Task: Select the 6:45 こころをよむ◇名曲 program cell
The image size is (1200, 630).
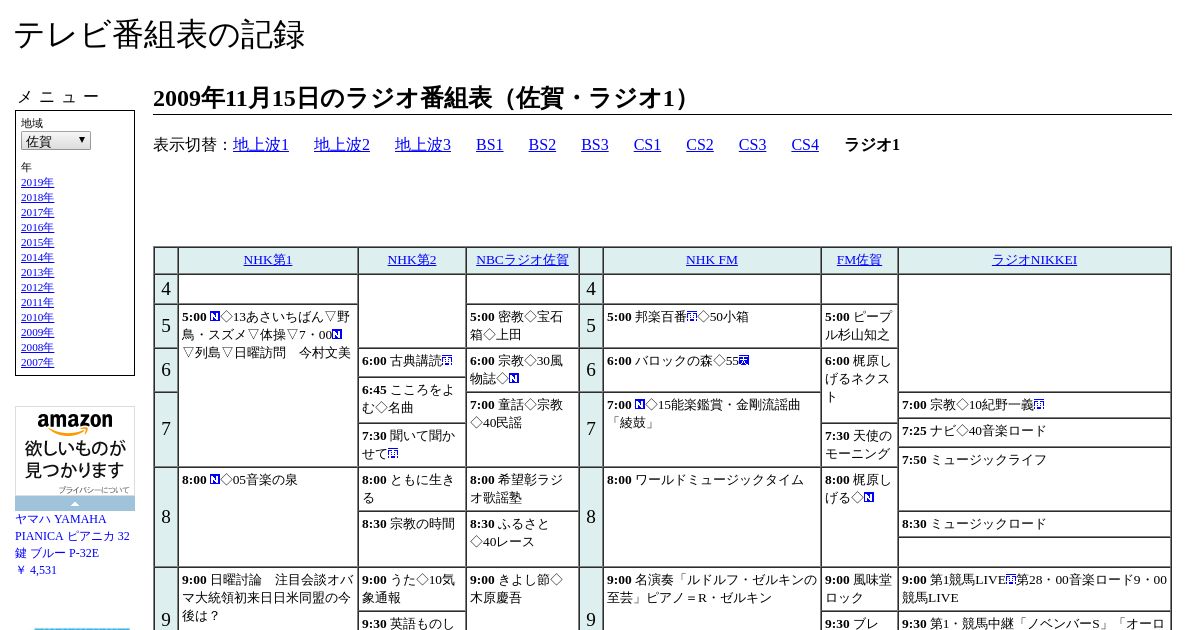Action: coord(412,400)
